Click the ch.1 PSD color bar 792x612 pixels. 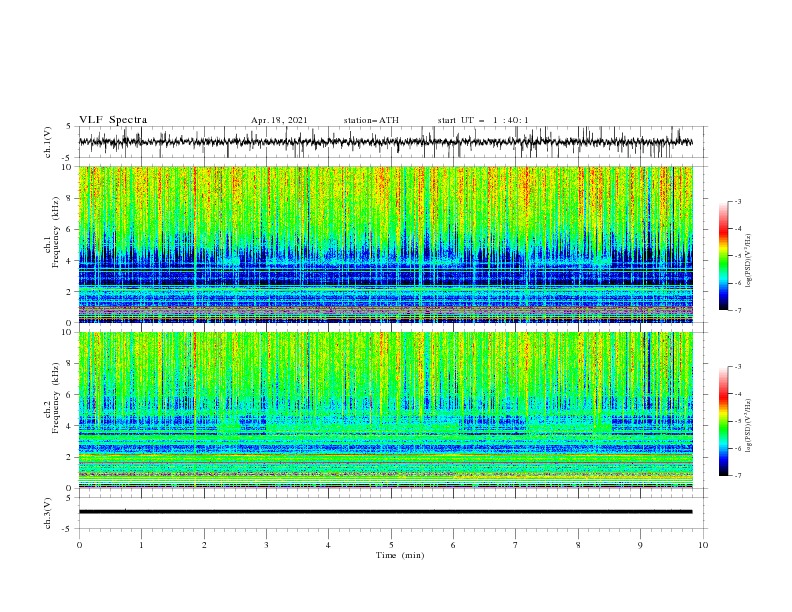(723, 256)
